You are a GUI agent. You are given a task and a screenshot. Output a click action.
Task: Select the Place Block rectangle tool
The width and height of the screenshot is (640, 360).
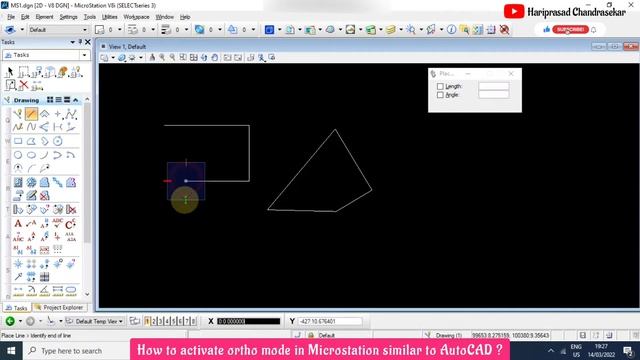pos(18,141)
